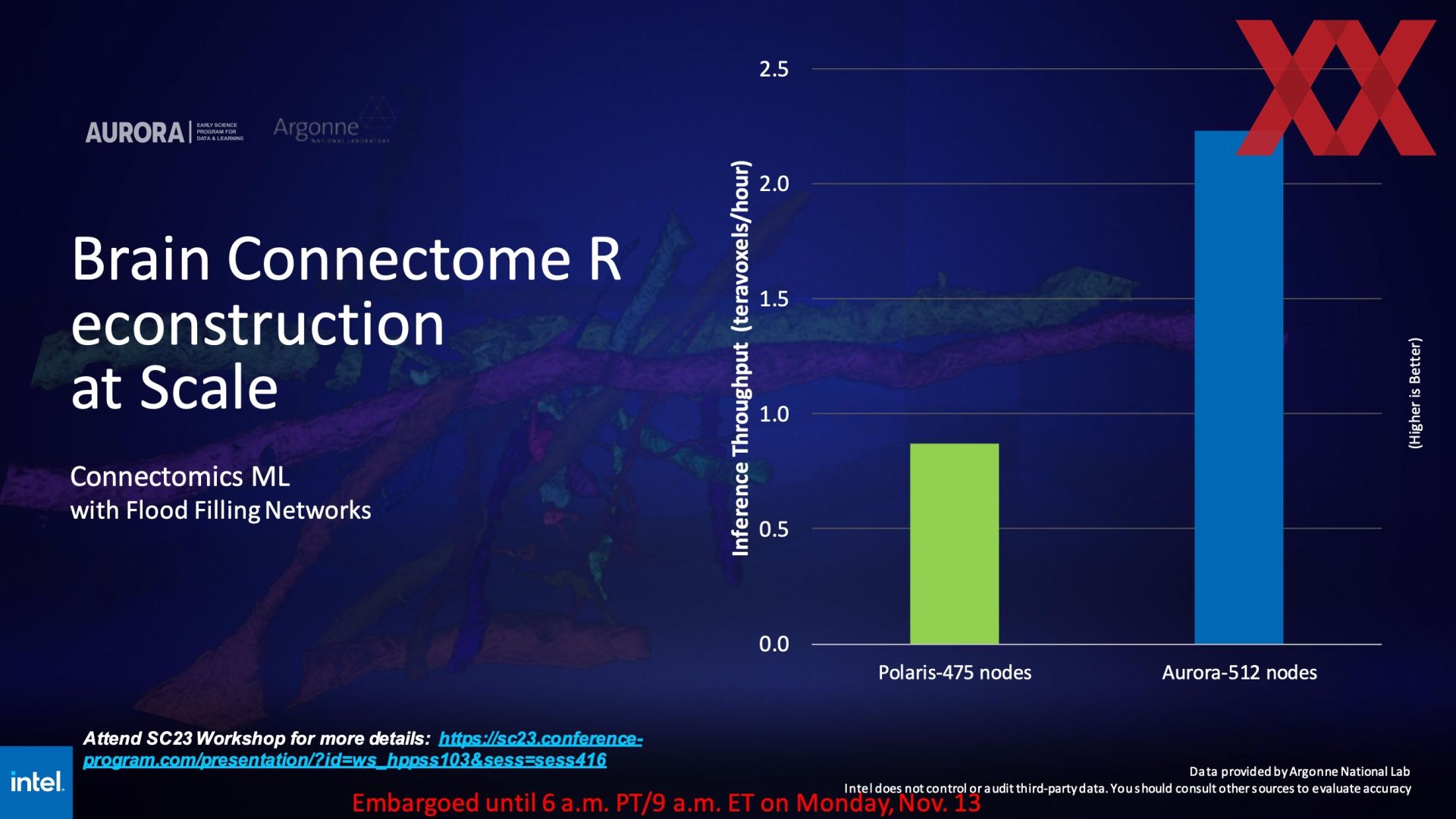Click the 'Polaris-475 nodes' axis label
This screenshot has height=819, width=1456.
955,673
